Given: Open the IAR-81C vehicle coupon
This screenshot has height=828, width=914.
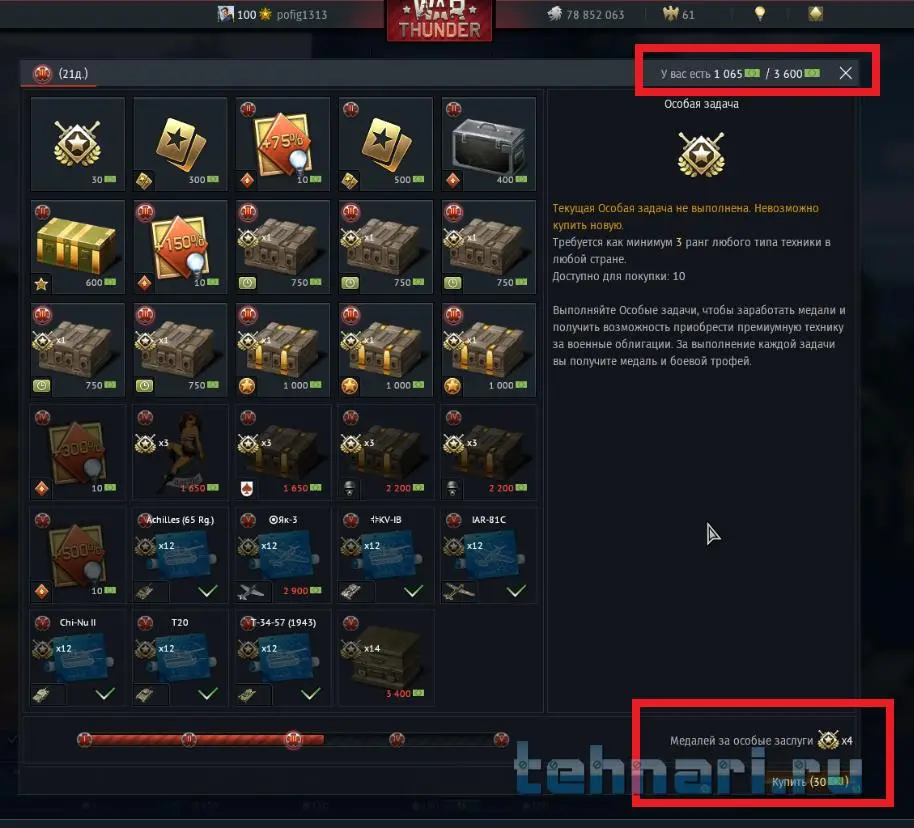Looking at the screenshot, I should [488, 555].
